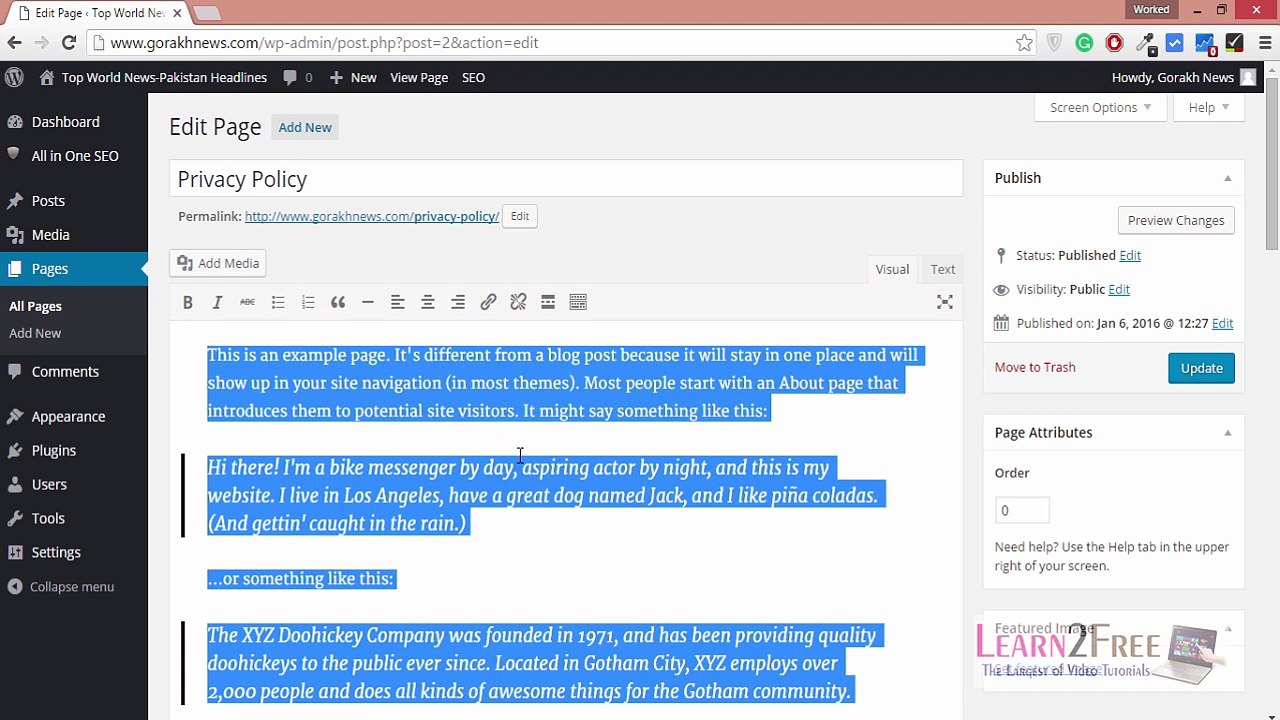The image size is (1280, 720).
Task: Align text right
Action: (x=458, y=302)
